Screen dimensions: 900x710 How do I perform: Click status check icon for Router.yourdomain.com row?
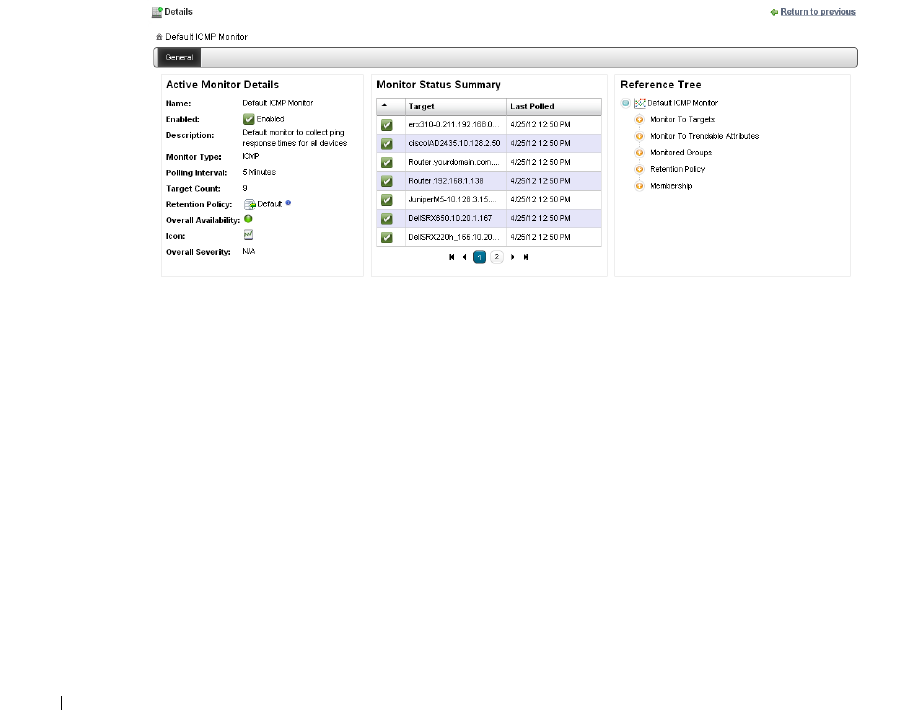click(x=387, y=162)
